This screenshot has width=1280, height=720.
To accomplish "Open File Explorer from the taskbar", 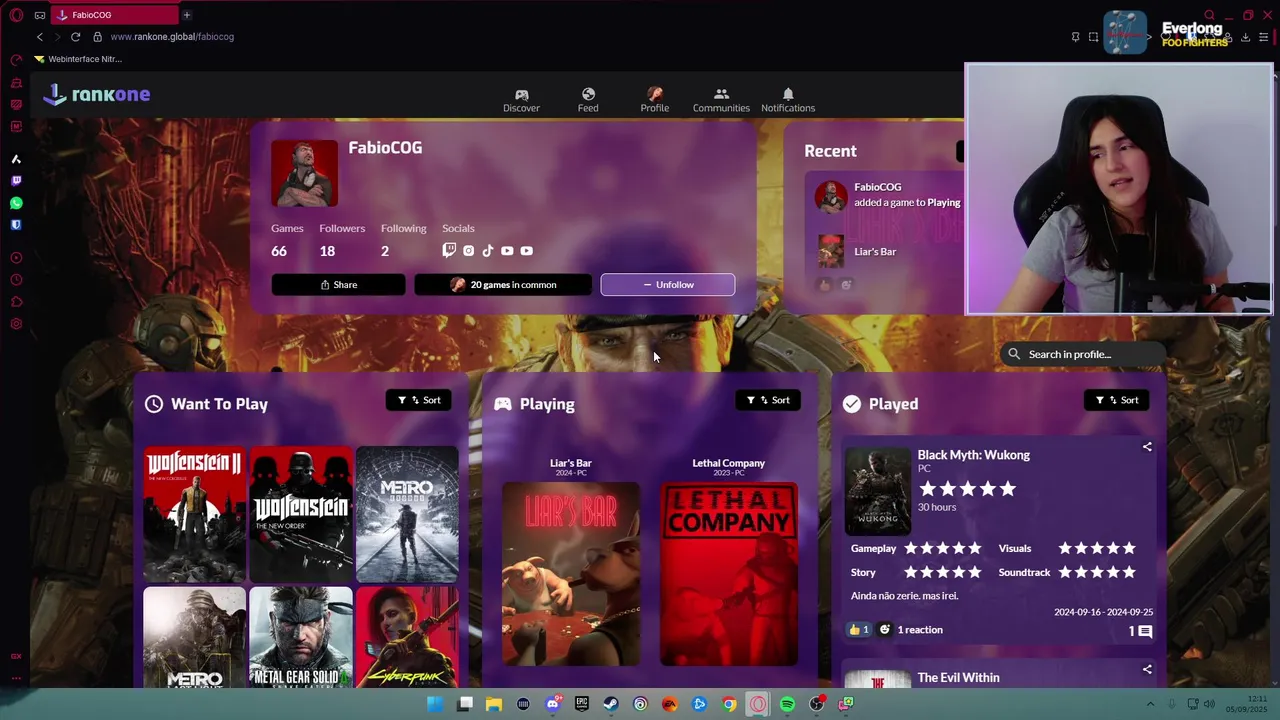I will (x=494, y=704).
